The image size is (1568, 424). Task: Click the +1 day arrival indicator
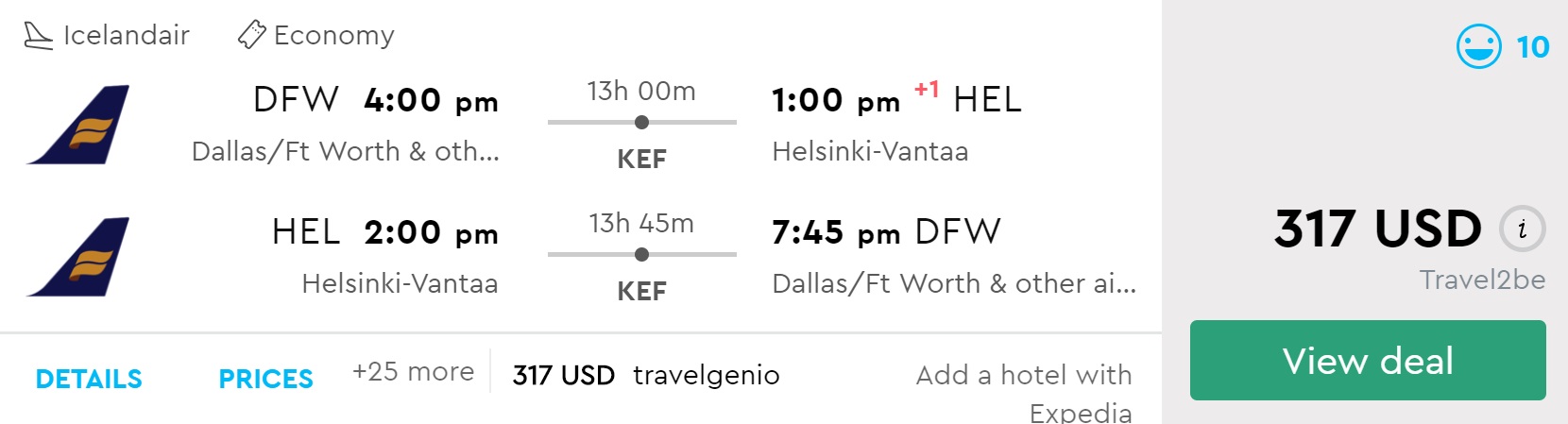[x=926, y=90]
